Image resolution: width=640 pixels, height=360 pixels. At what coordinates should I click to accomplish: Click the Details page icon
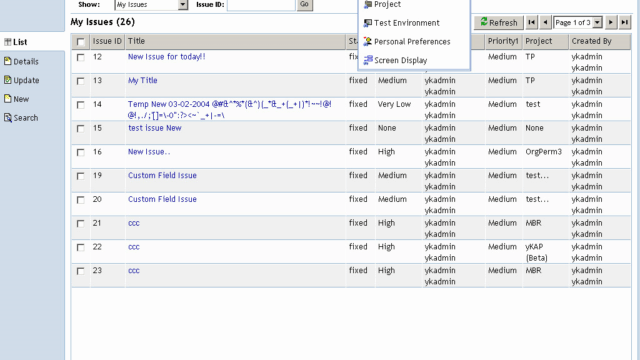click(x=7, y=61)
